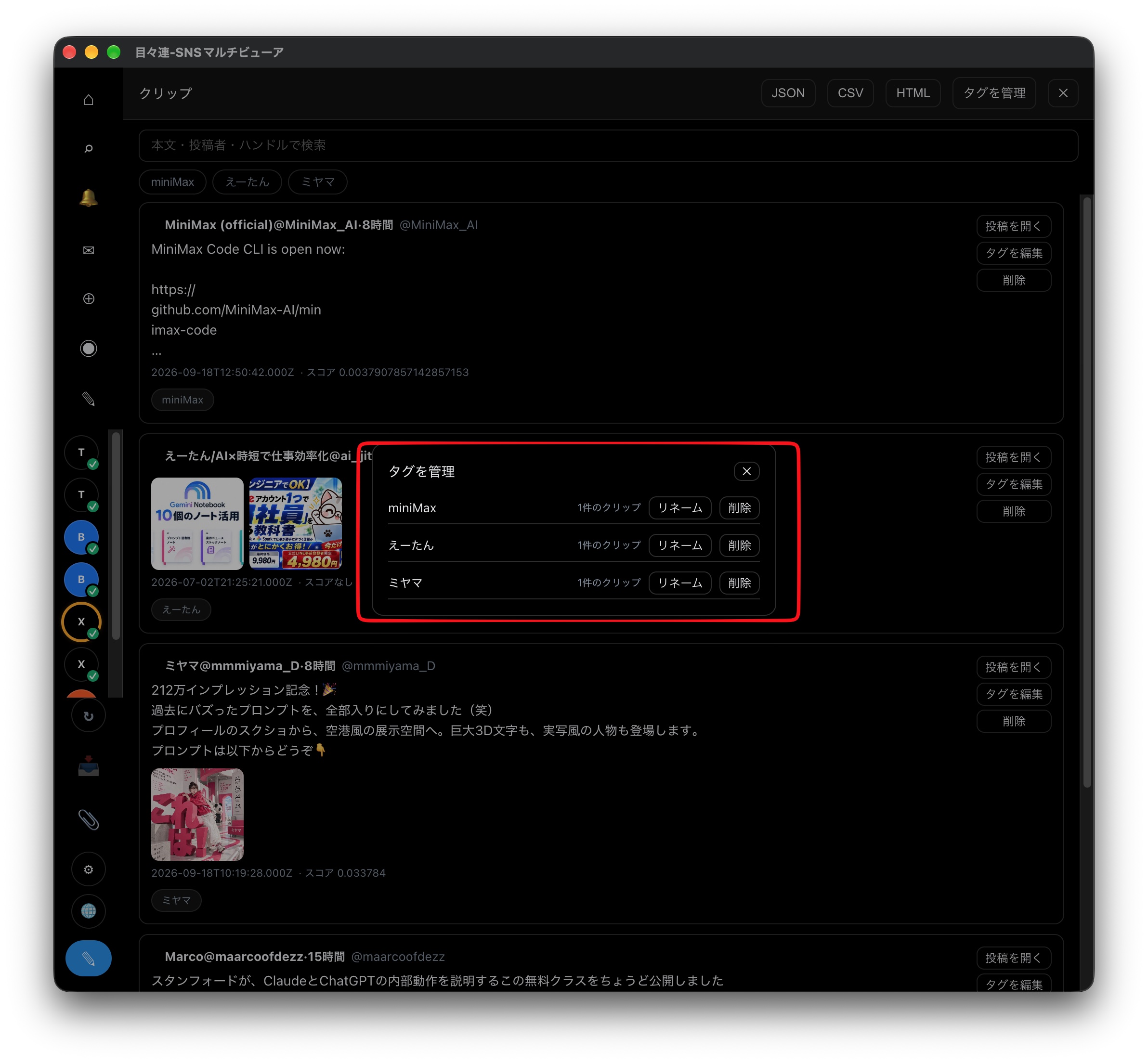Open the search magnifier icon in sidebar
This screenshot has width=1148, height=1063.
coord(88,149)
